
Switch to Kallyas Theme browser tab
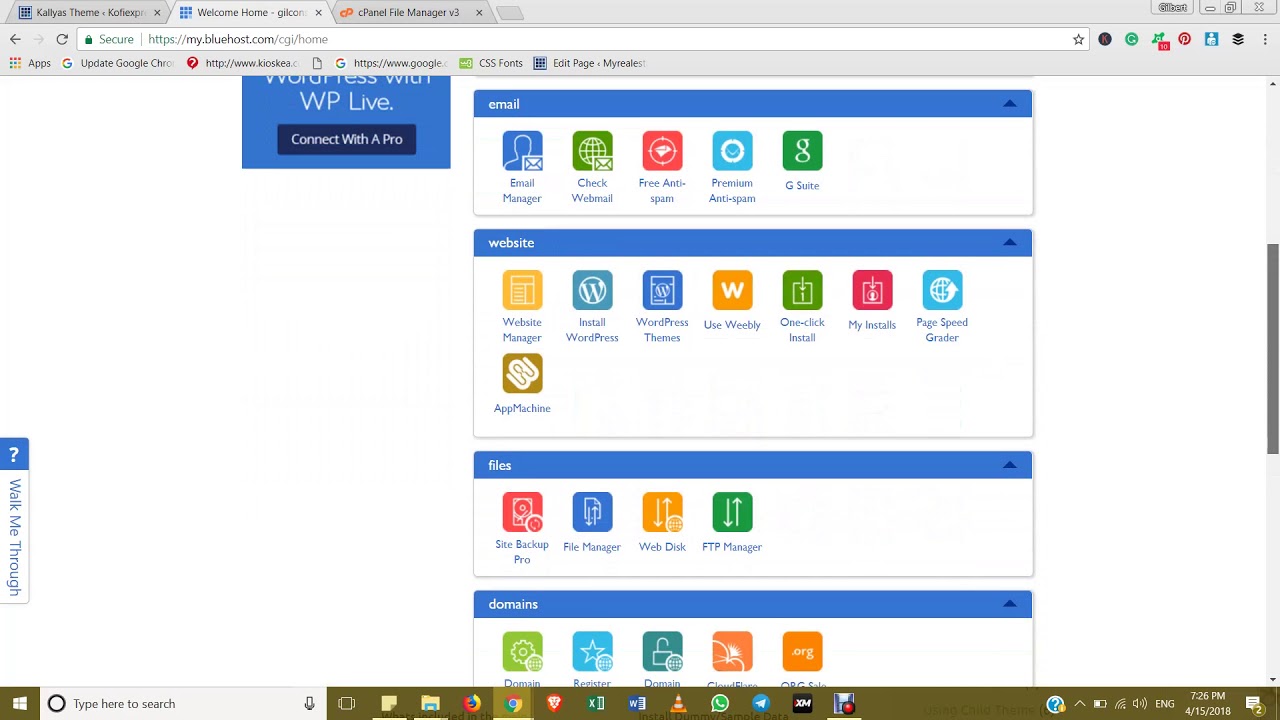click(90, 12)
